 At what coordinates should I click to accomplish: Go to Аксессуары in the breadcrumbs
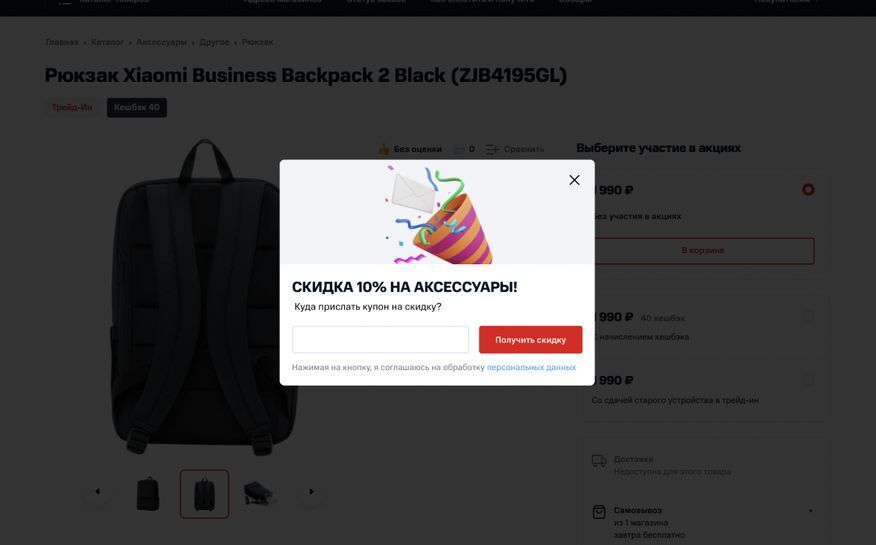[161, 42]
